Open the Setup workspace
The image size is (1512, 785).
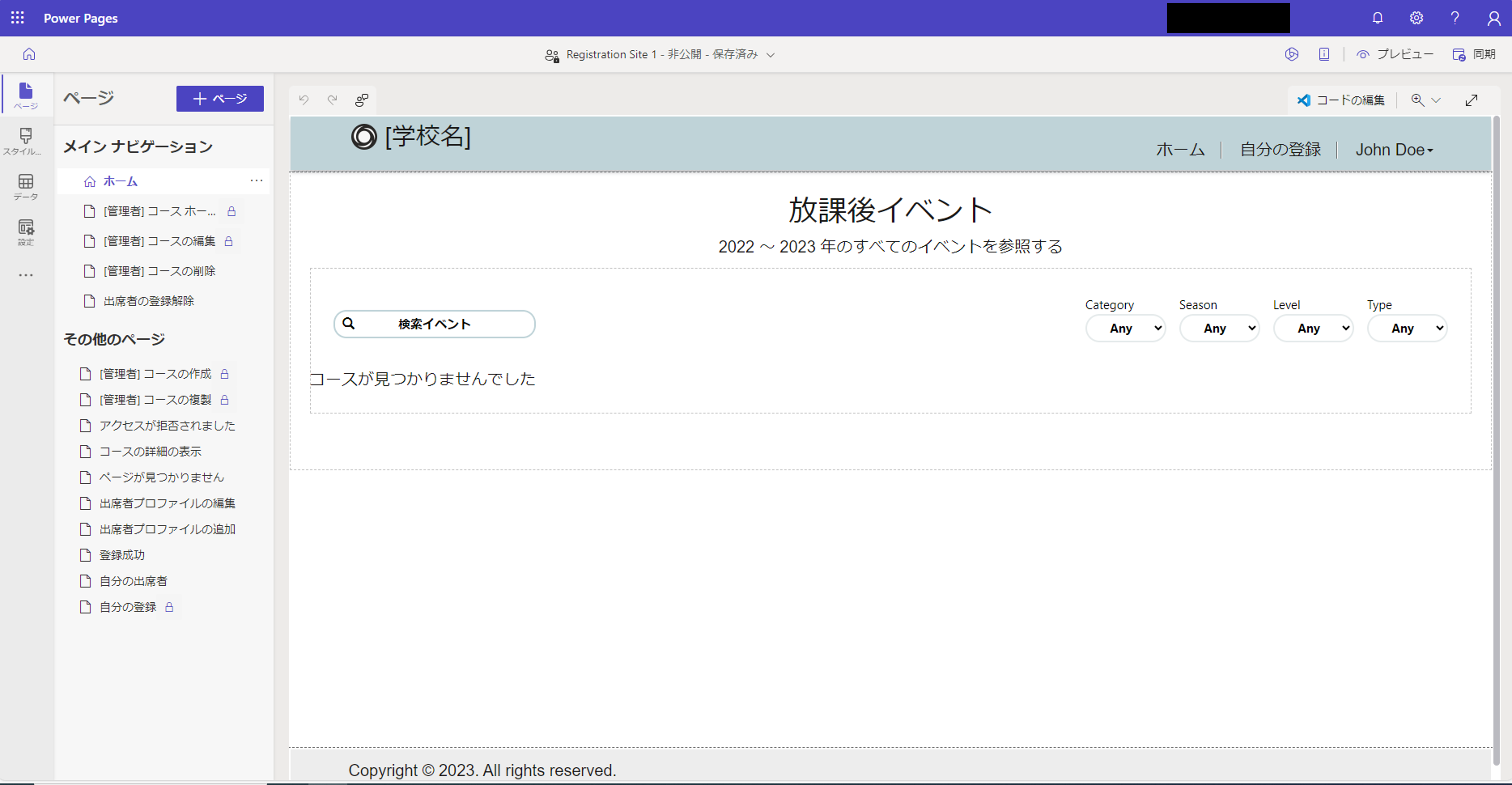(x=26, y=232)
